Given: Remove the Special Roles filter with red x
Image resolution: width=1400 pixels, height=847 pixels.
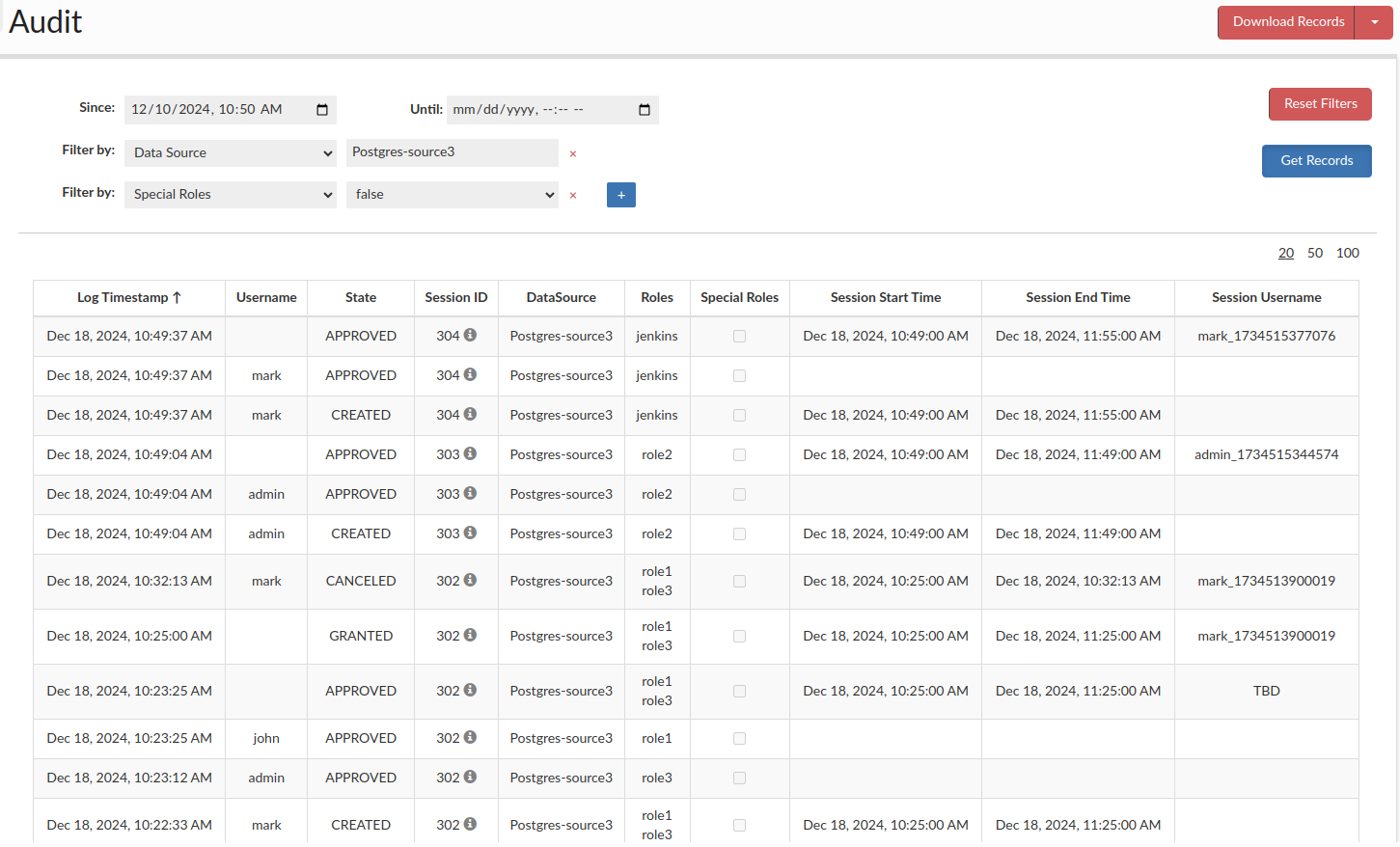Looking at the screenshot, I should 573,196.
